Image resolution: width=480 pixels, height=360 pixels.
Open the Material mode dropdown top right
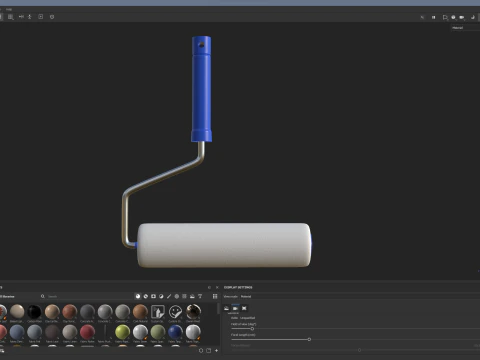point(466,28)
